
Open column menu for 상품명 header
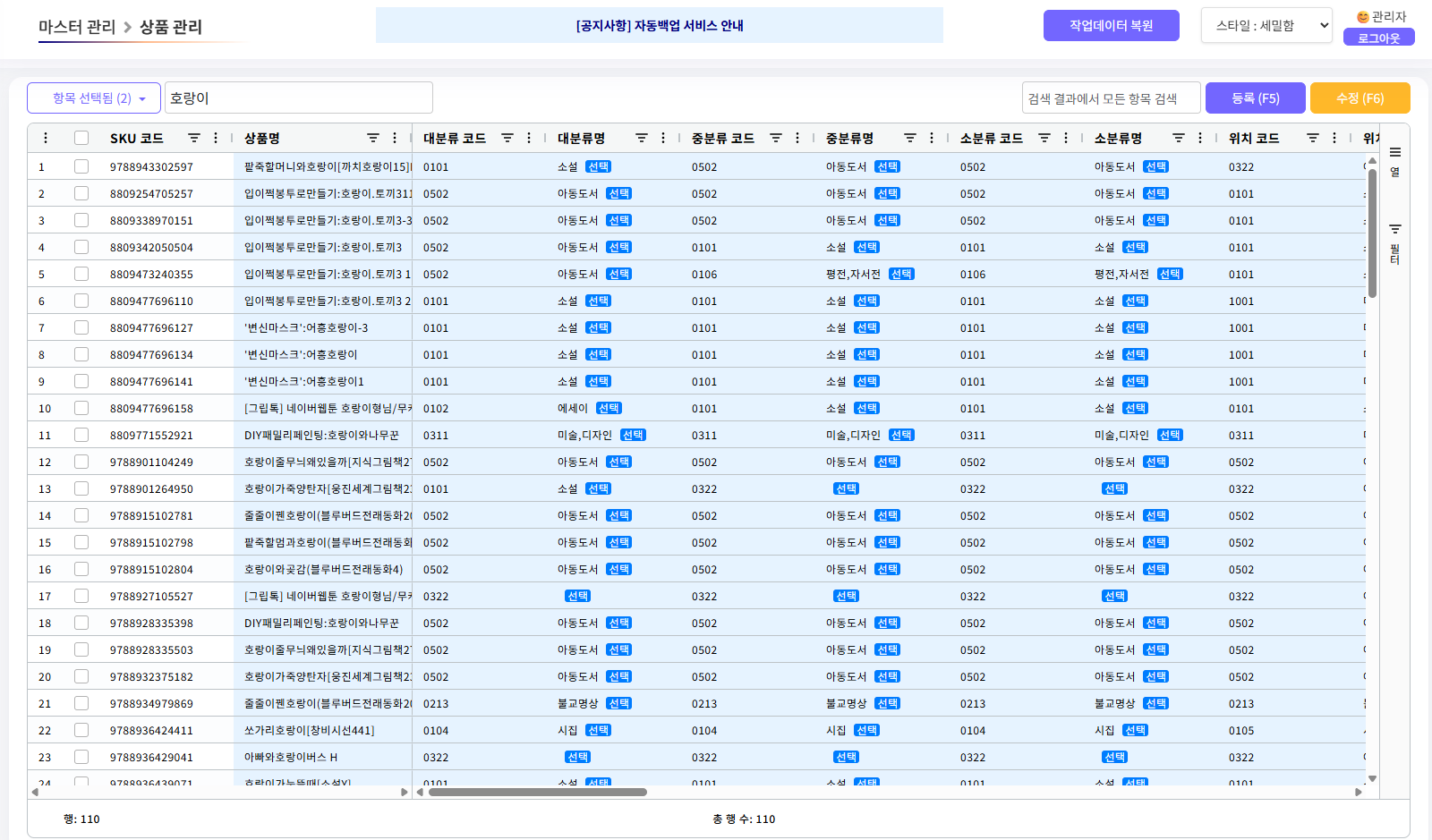[395, 138]
